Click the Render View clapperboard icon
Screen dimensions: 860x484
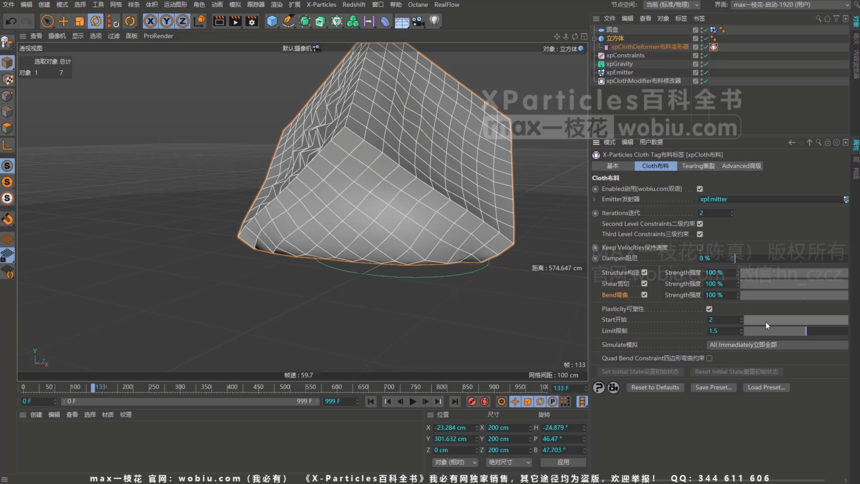pyautogui.click(x=219, y=21)
